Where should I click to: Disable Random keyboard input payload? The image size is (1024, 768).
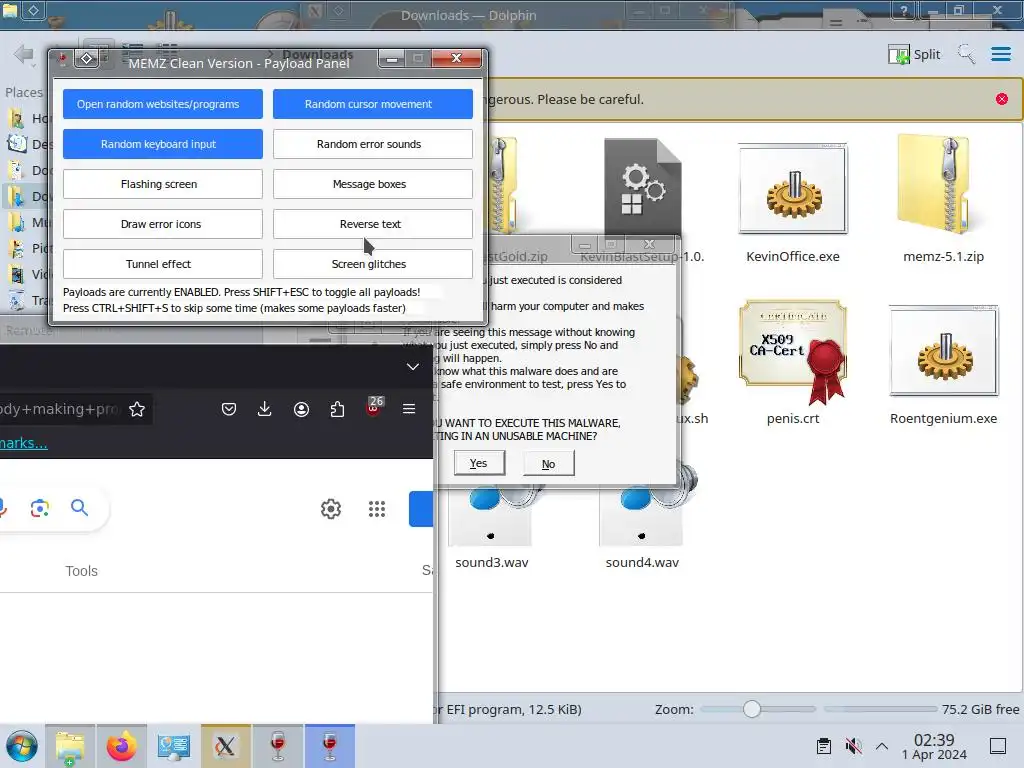pyautogui.click(x=163, y=144)
